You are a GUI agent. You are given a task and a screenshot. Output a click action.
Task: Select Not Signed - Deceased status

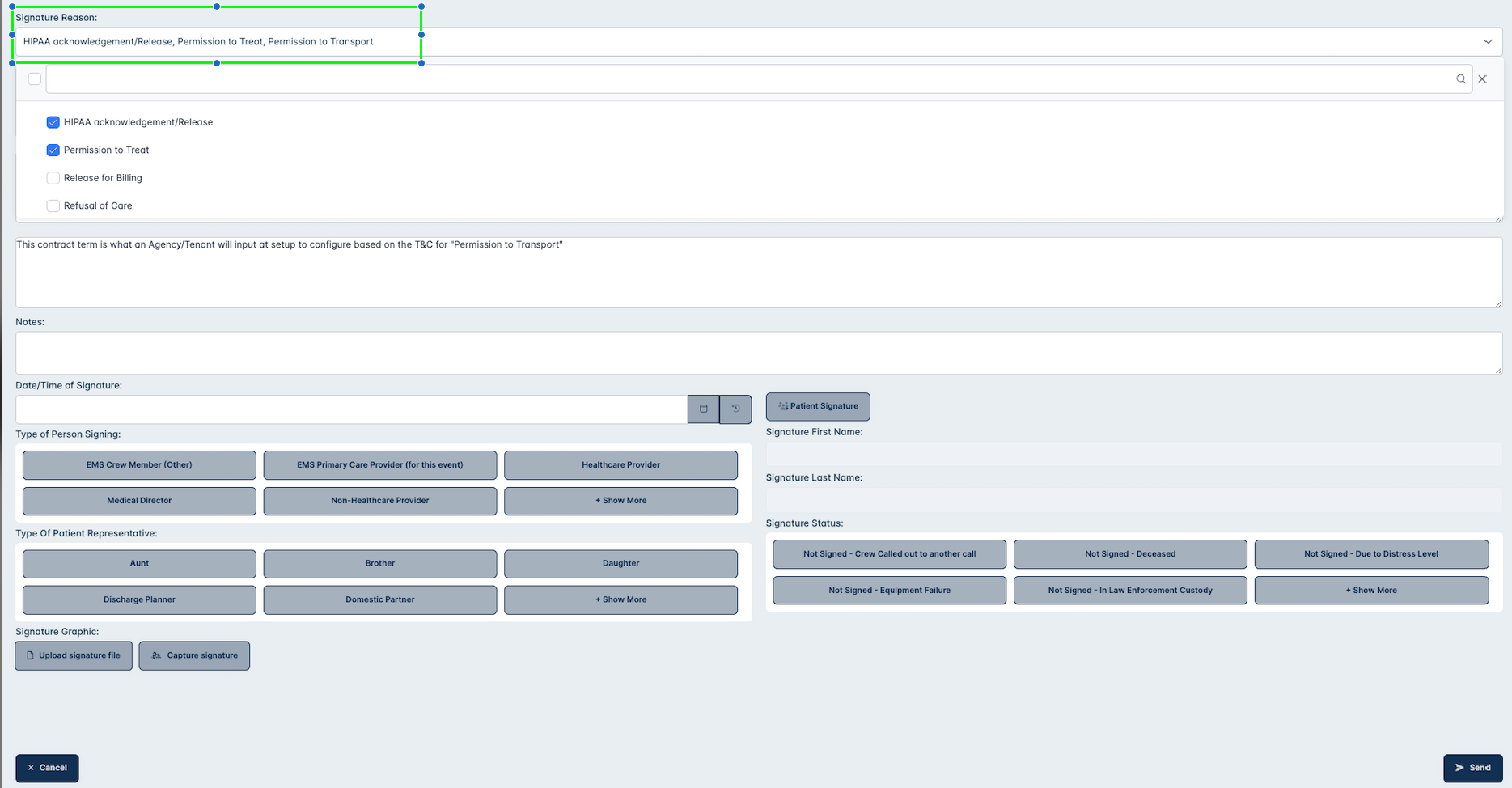point(1129,554)
